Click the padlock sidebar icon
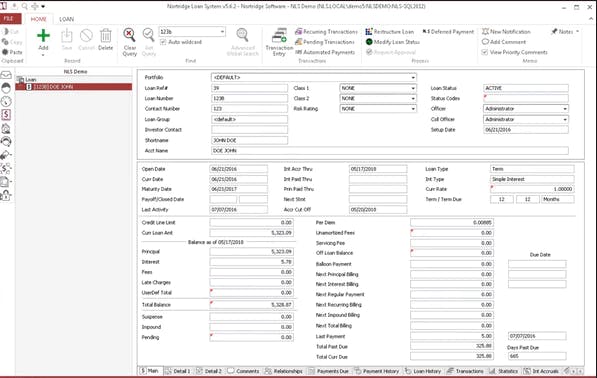The width and height of the screenshot is (597, 378). pos(6,195)
